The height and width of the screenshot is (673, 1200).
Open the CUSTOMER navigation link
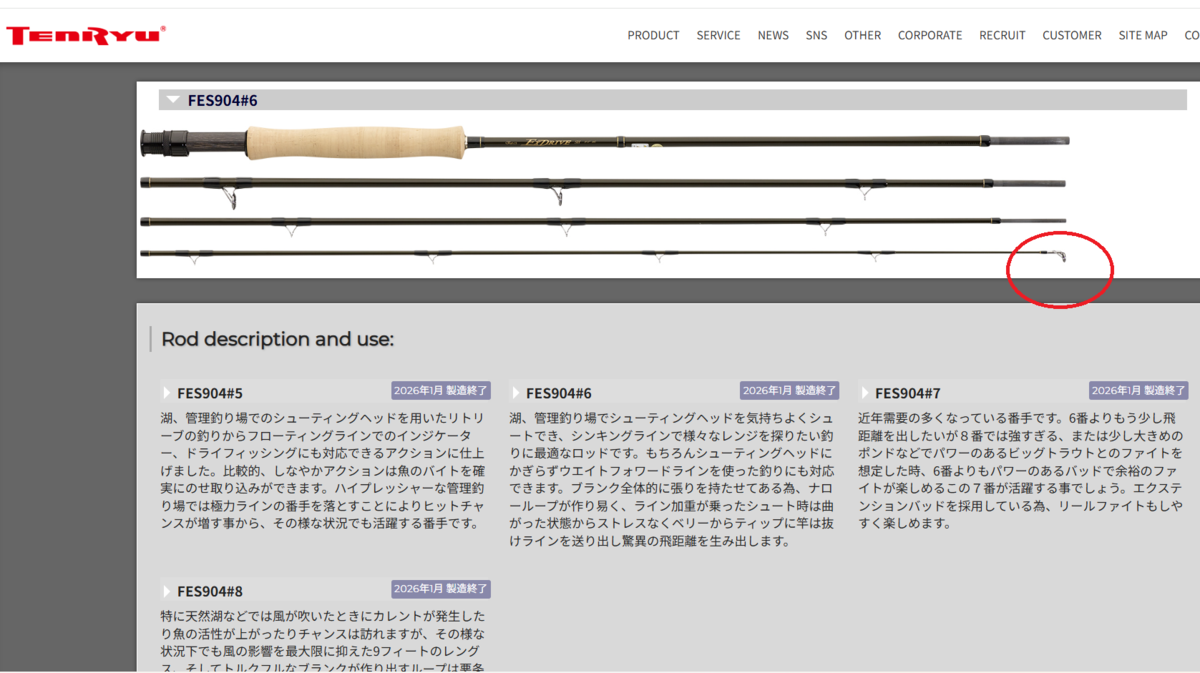coord(1072,35)
